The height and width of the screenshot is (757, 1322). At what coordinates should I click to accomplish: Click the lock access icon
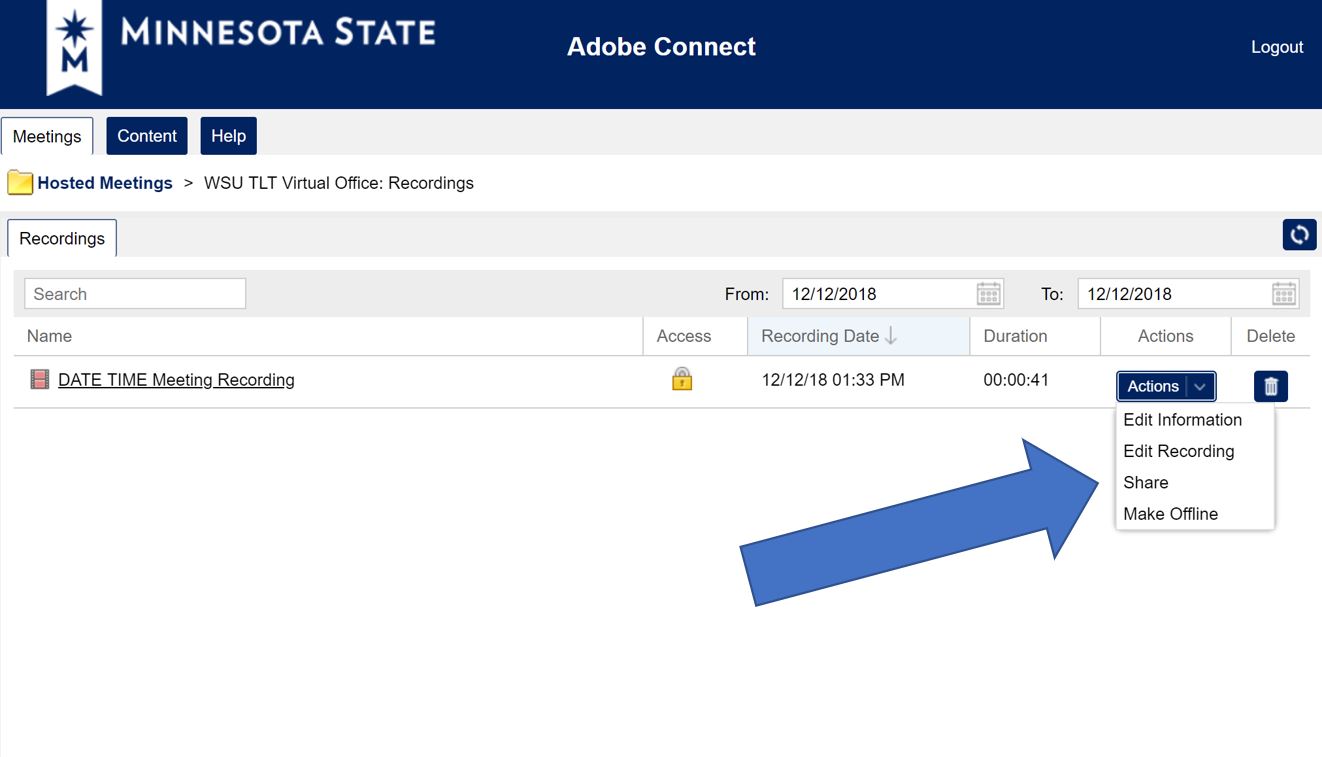682,379
